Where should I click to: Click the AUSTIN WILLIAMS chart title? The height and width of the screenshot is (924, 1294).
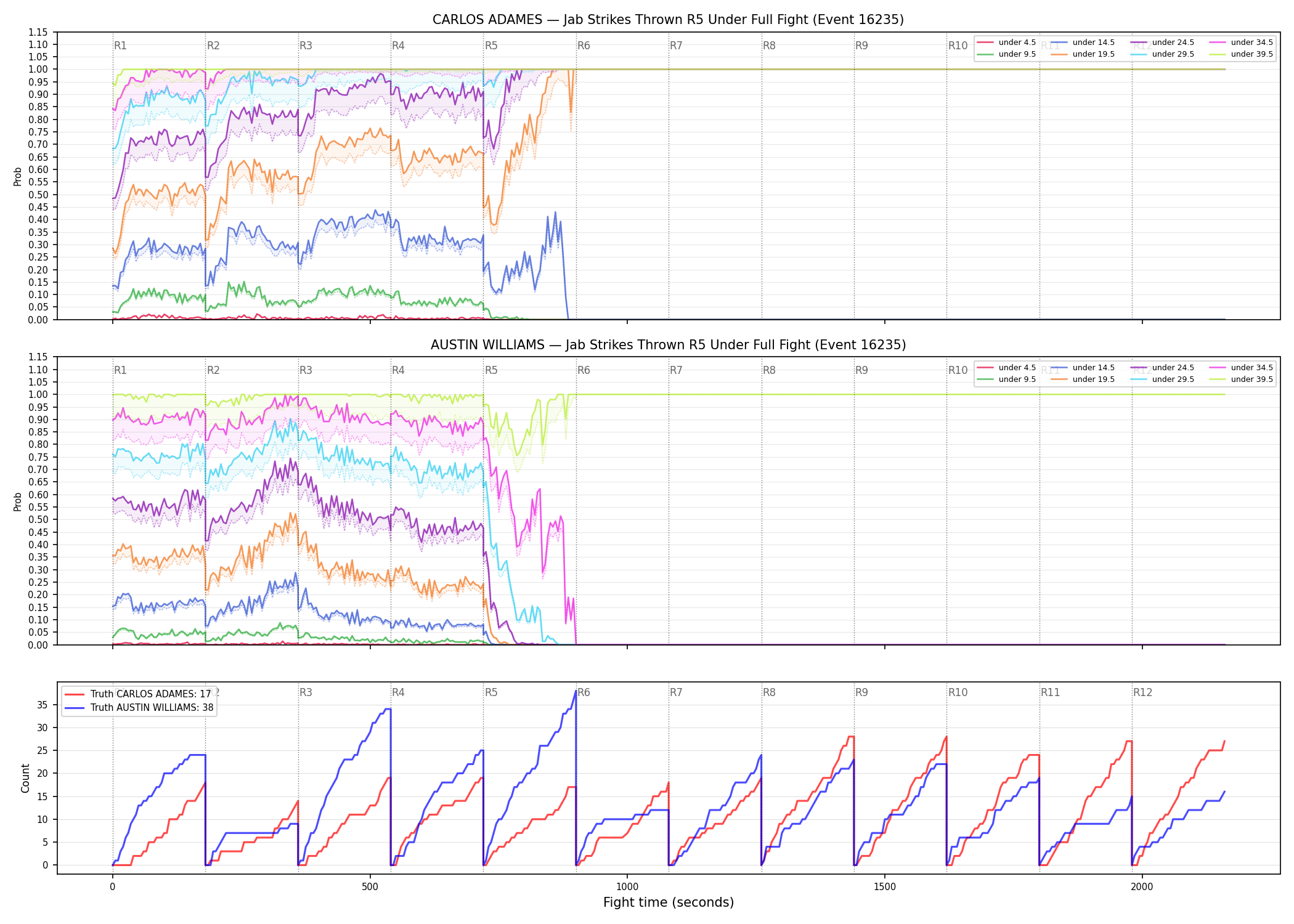tap(668, 345)
